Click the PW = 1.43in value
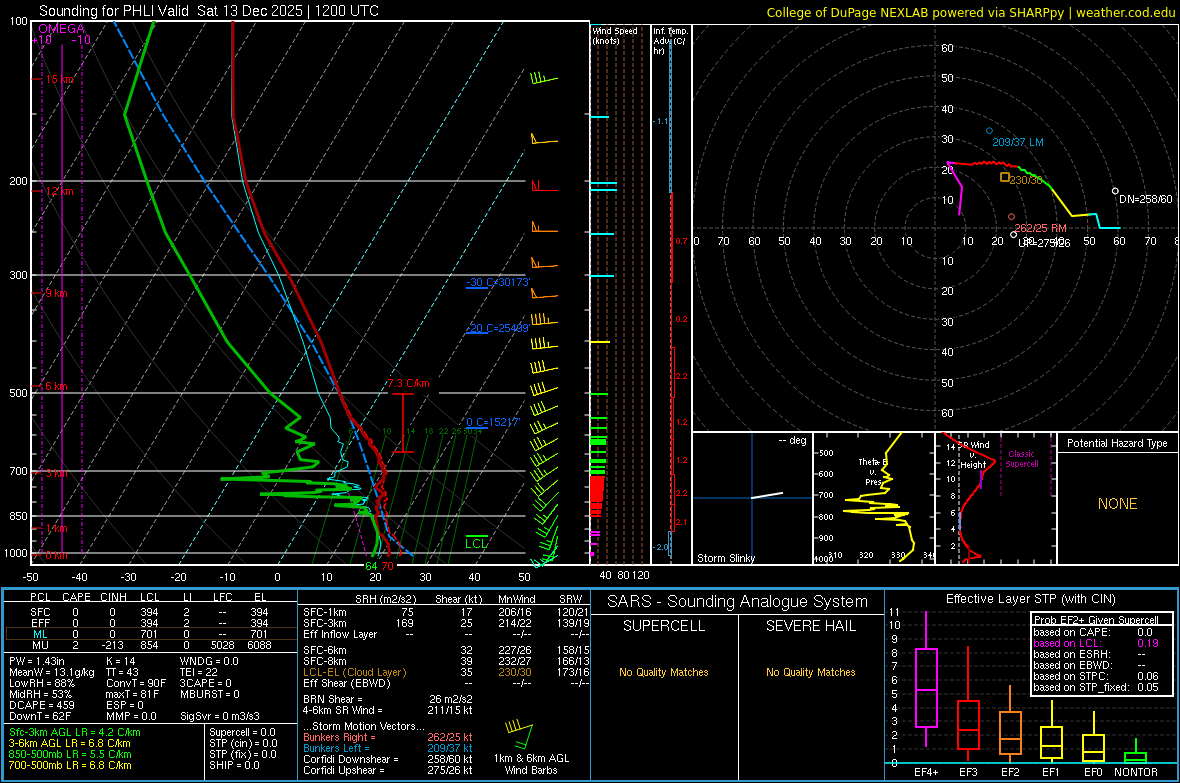The height and width of the screenshot is (783, 1180). (37, 661)
